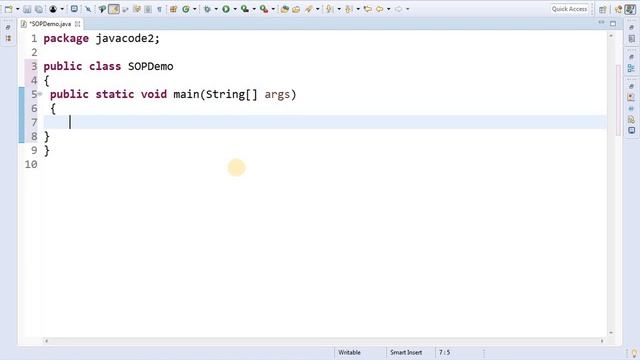Switch to the Java EE perspective
This screenshot has height=360, width=640.
pyautogui.click(x=619, y=9)
